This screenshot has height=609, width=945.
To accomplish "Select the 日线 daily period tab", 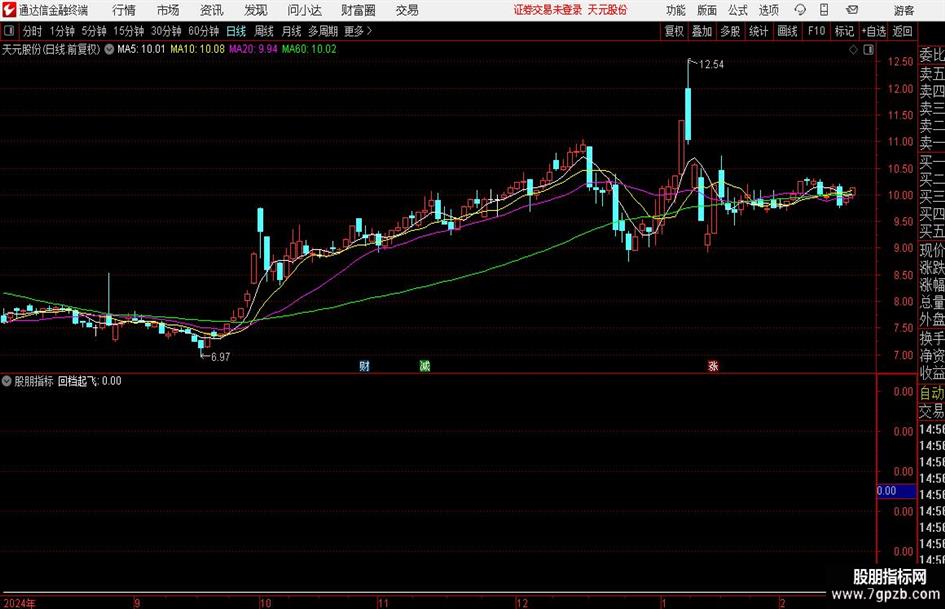I will [x=236, y=31].
